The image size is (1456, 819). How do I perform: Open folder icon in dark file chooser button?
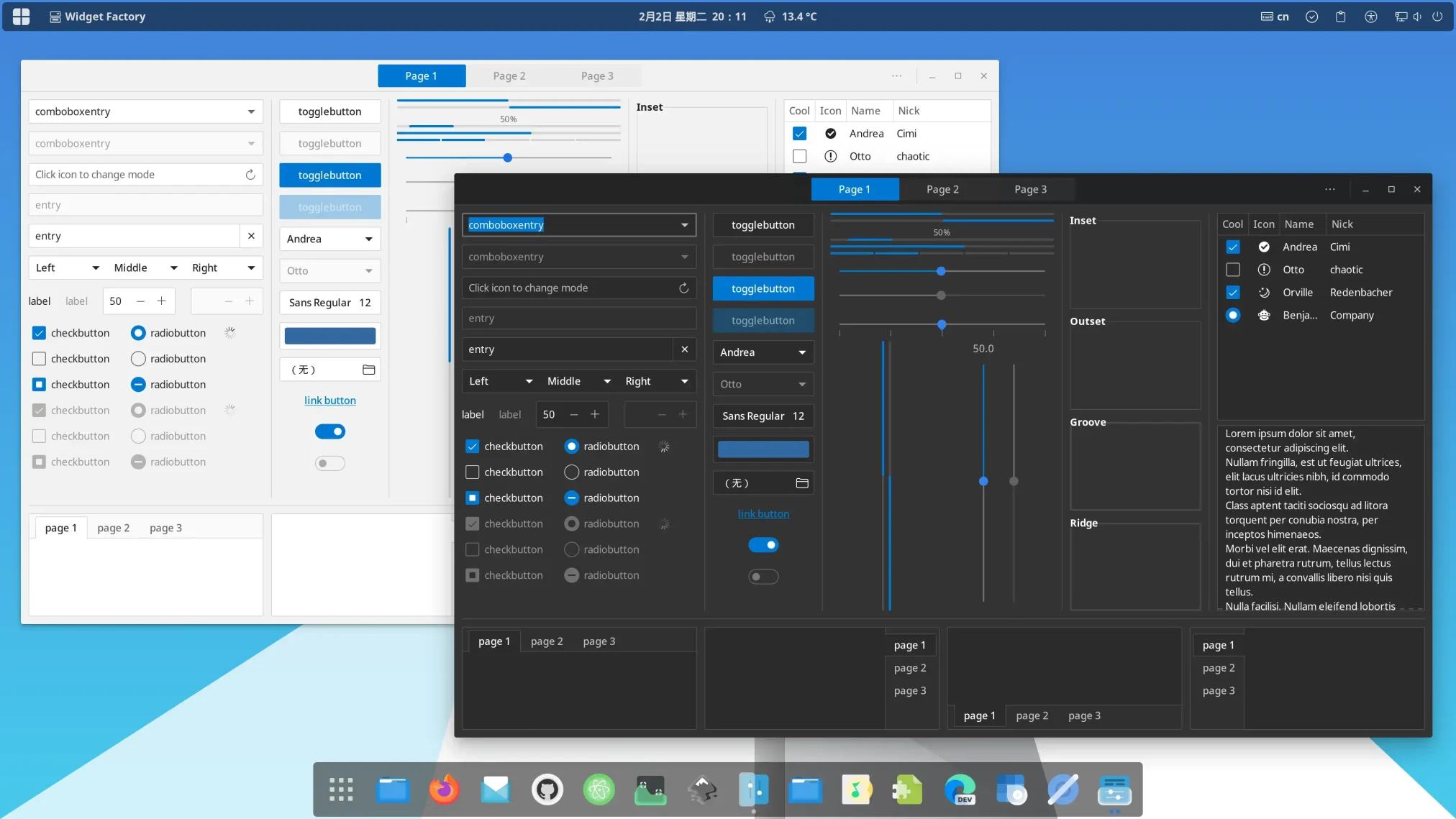click(x=802, y=483)
